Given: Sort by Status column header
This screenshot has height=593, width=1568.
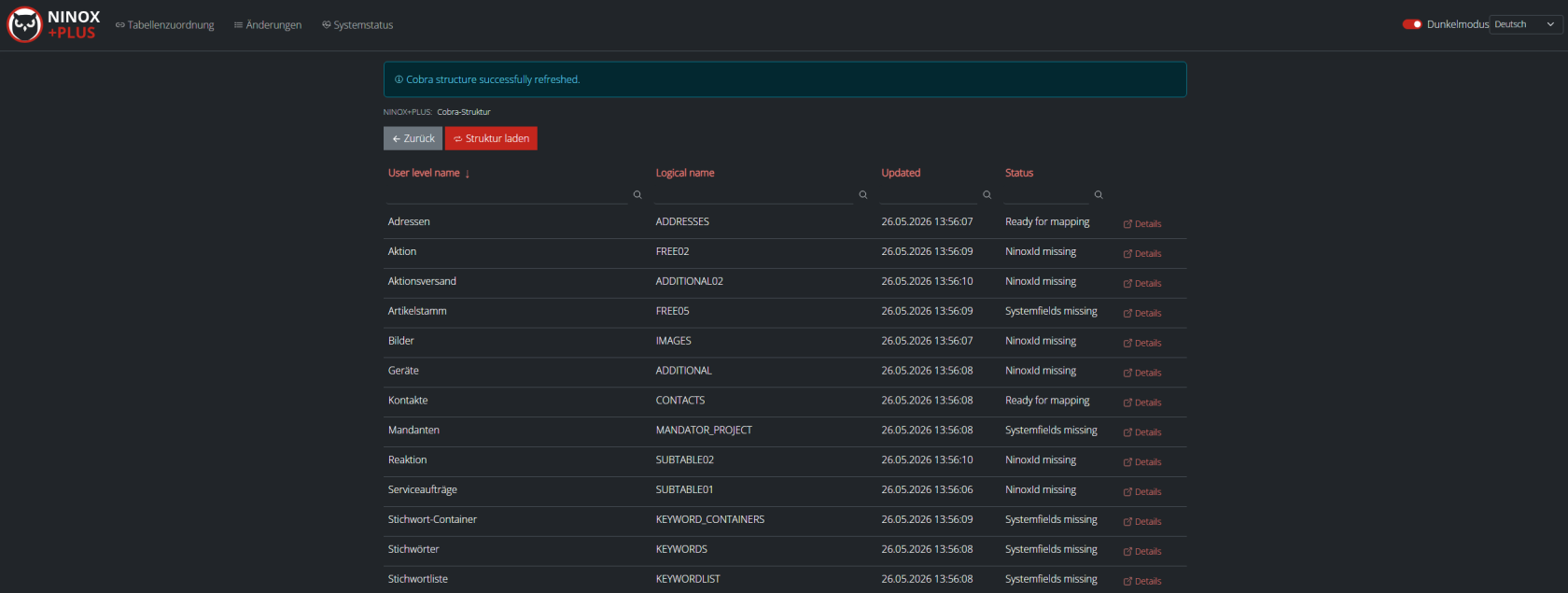Looking at the screenshot, I should [1019, 173].
